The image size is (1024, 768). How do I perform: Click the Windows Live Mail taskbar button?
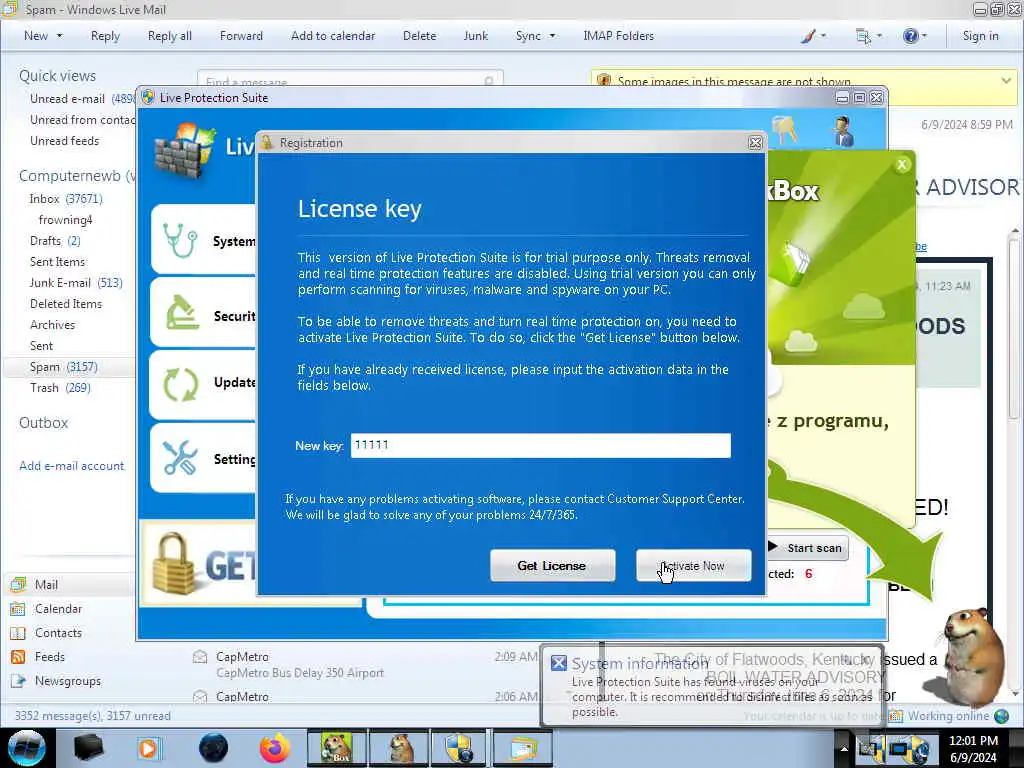click(522, 748)
